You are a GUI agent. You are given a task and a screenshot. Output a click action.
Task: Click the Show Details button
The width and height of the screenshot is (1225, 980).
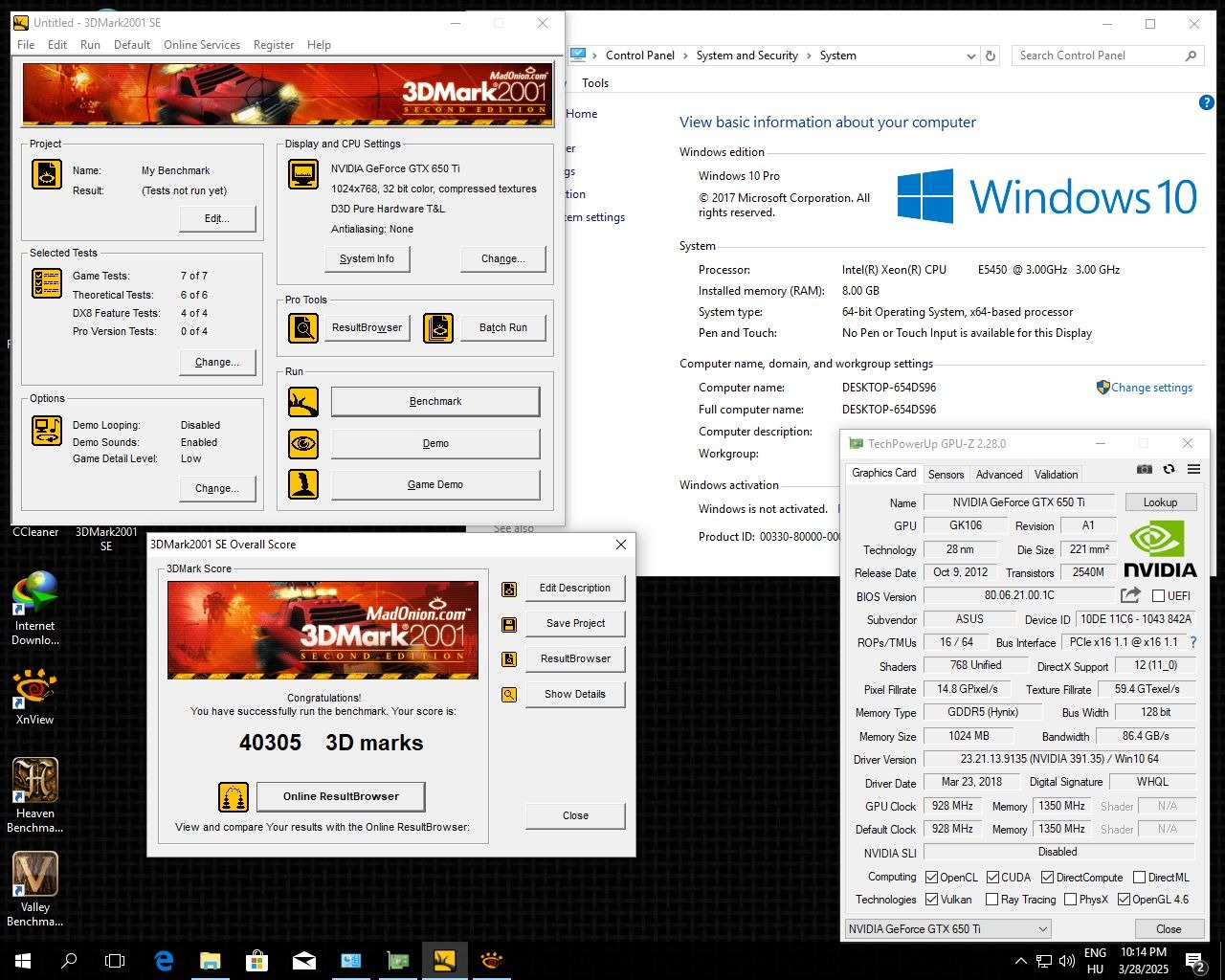click(x=574, y=694)
